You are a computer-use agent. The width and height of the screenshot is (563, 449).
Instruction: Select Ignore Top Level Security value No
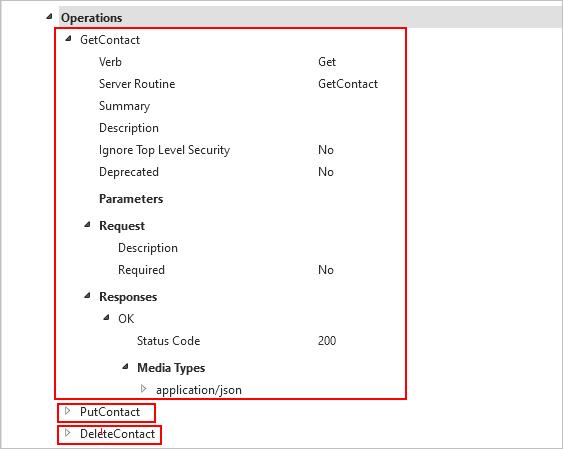(x=326, y=150)
